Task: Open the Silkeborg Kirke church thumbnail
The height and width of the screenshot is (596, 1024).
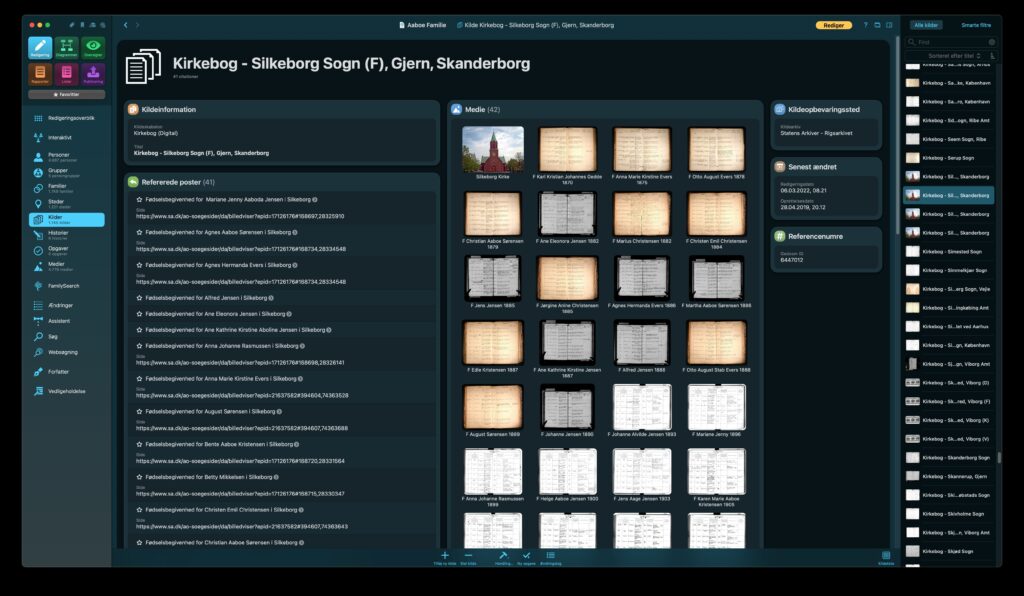Action: 492,148
